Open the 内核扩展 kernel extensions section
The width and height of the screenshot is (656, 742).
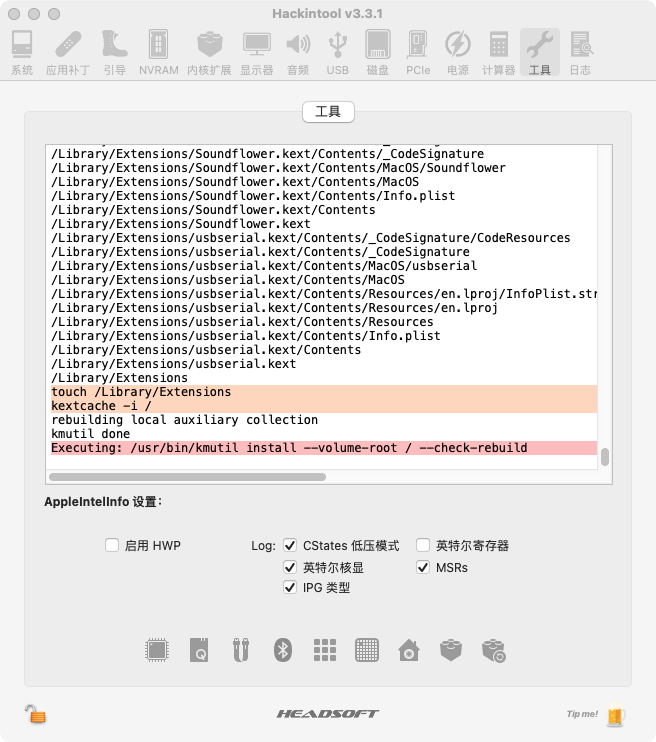point(209,52)
